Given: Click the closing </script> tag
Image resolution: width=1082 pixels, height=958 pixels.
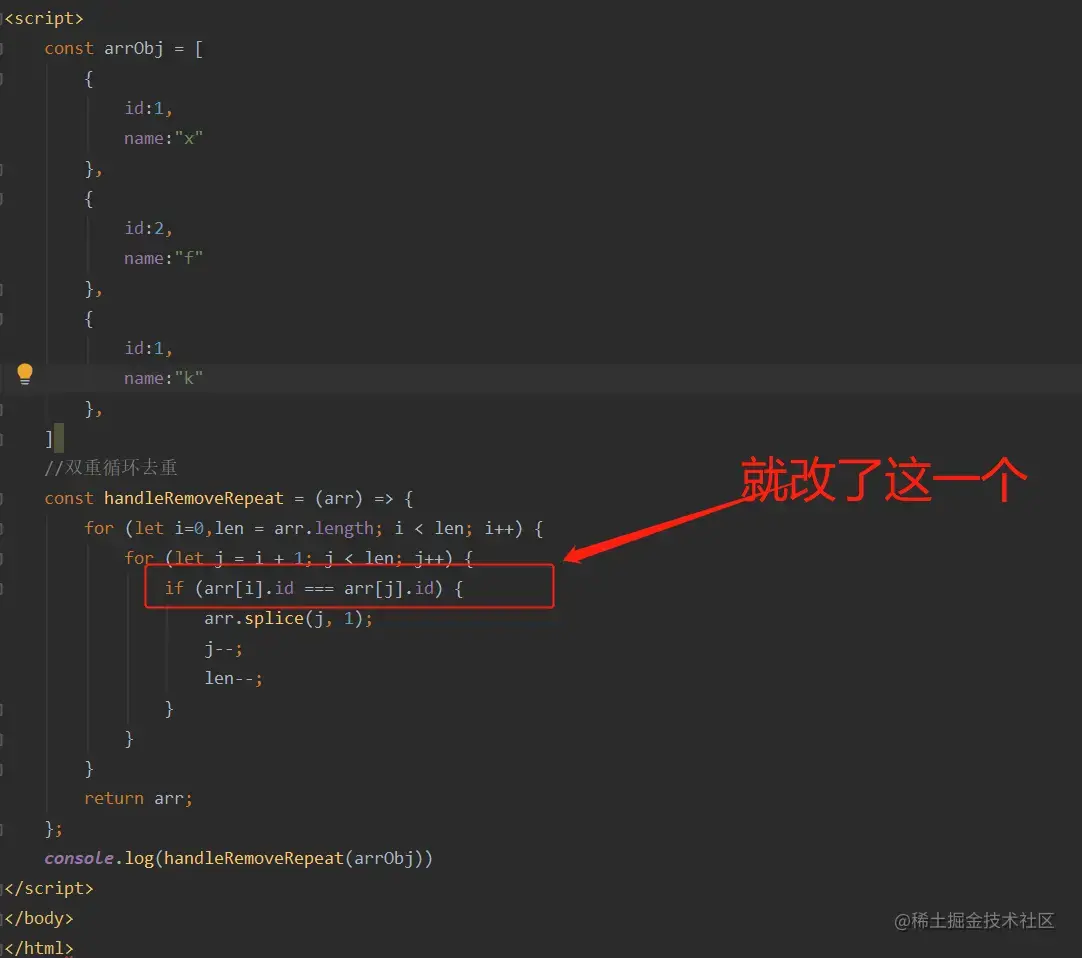Looking at the screenshot, I should click(x=49, y=888).
